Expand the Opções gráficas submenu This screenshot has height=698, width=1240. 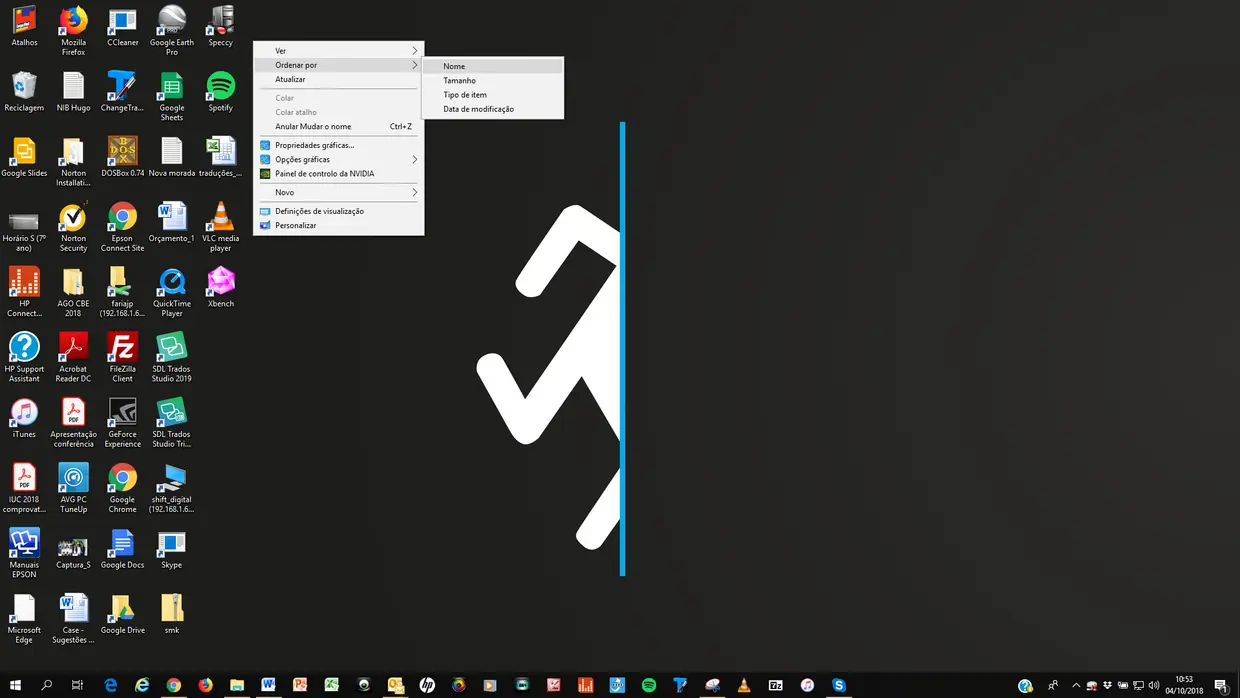(x=338, y=159)
